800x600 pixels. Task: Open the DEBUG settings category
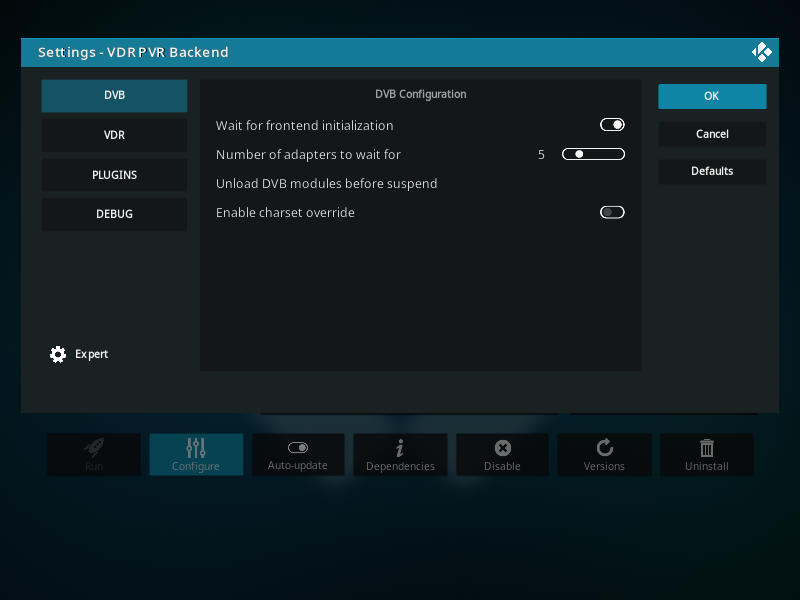tap(114, 214)
